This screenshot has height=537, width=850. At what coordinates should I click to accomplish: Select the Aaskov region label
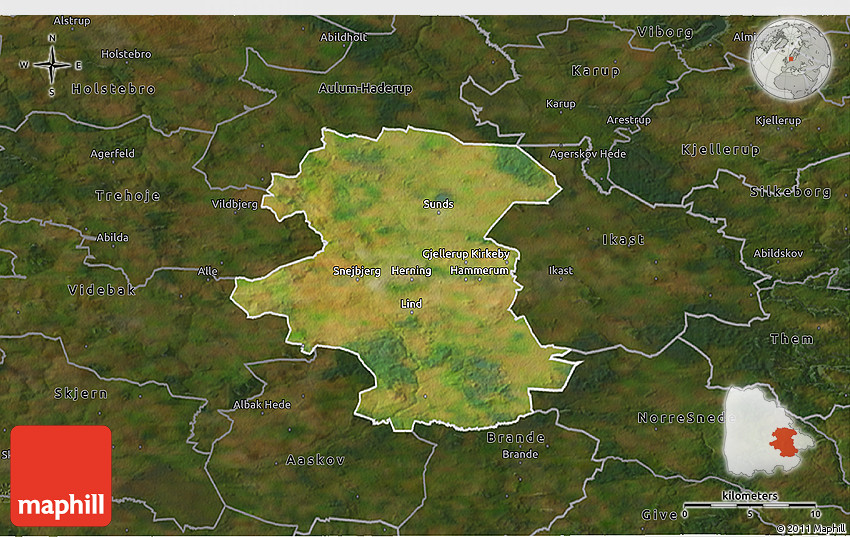pos(315,460)
